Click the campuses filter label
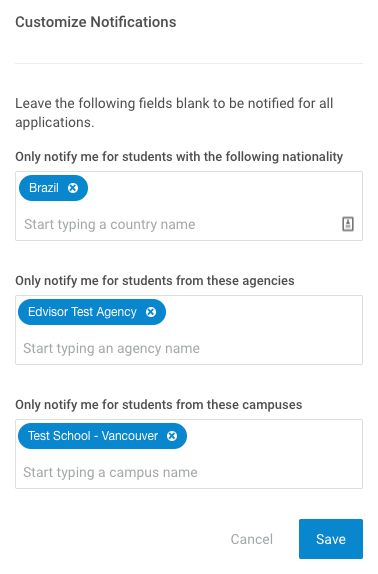Viewport: 378px width, 574px height. pos(158,405)
